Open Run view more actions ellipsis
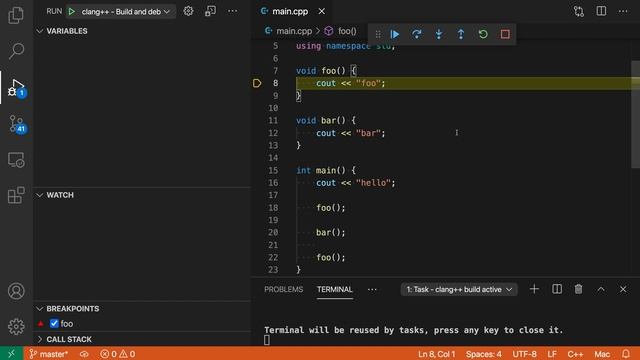Viewport: 640px width, 360px height. [232, 11]
